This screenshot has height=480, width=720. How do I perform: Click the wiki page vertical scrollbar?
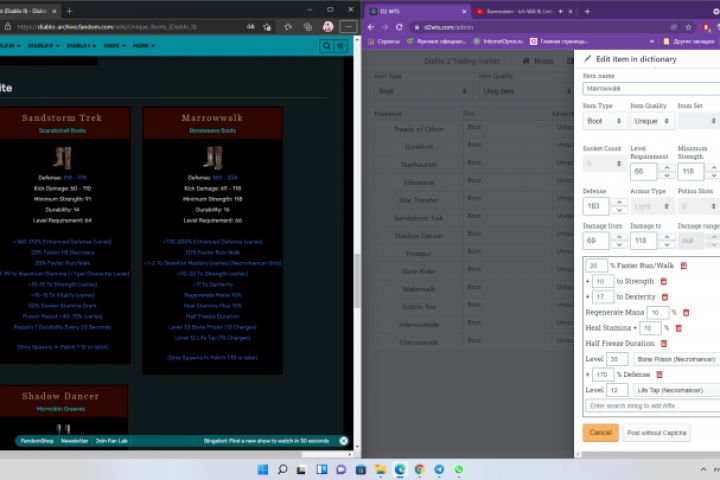click(357, 280)
